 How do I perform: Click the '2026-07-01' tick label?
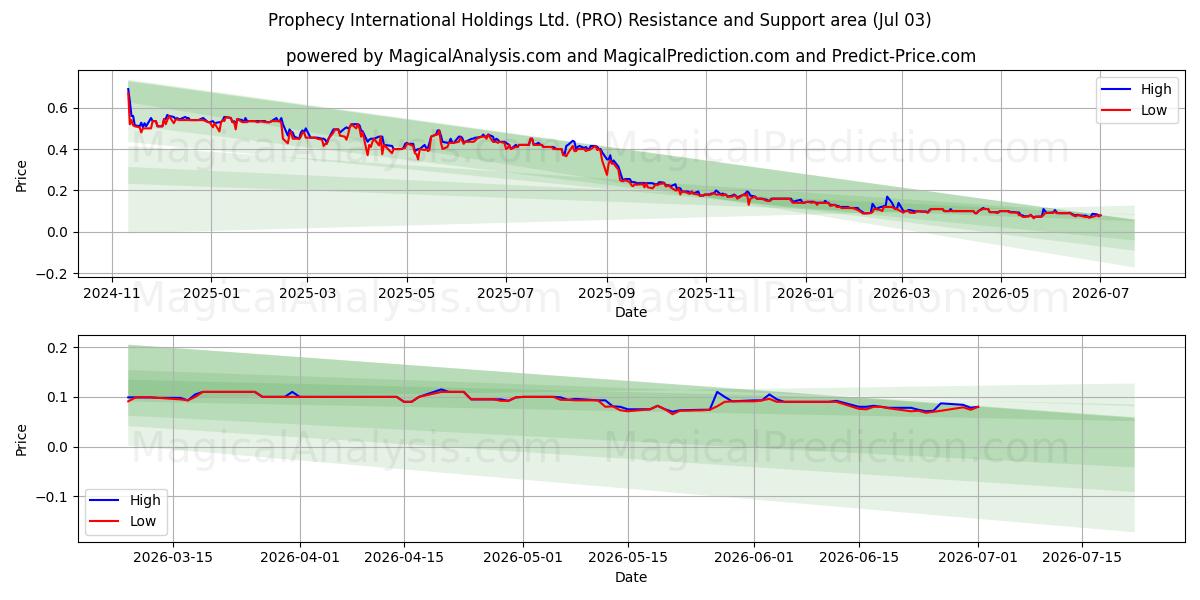coord(977,557)
